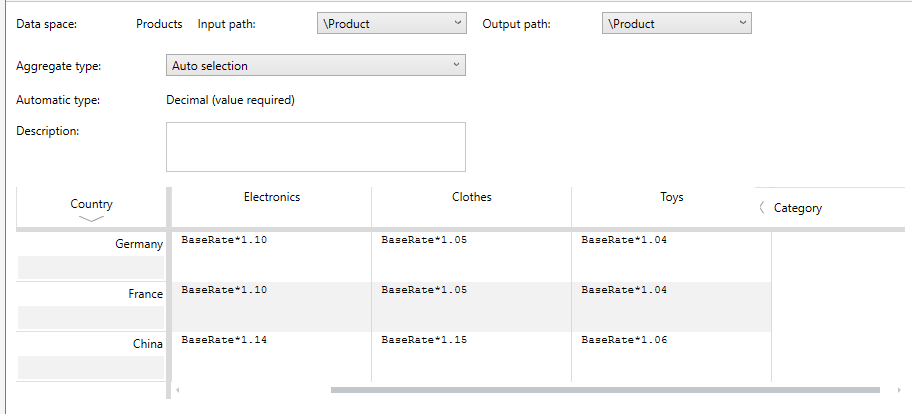Select the France row header
912x414 pixels.
145,294
